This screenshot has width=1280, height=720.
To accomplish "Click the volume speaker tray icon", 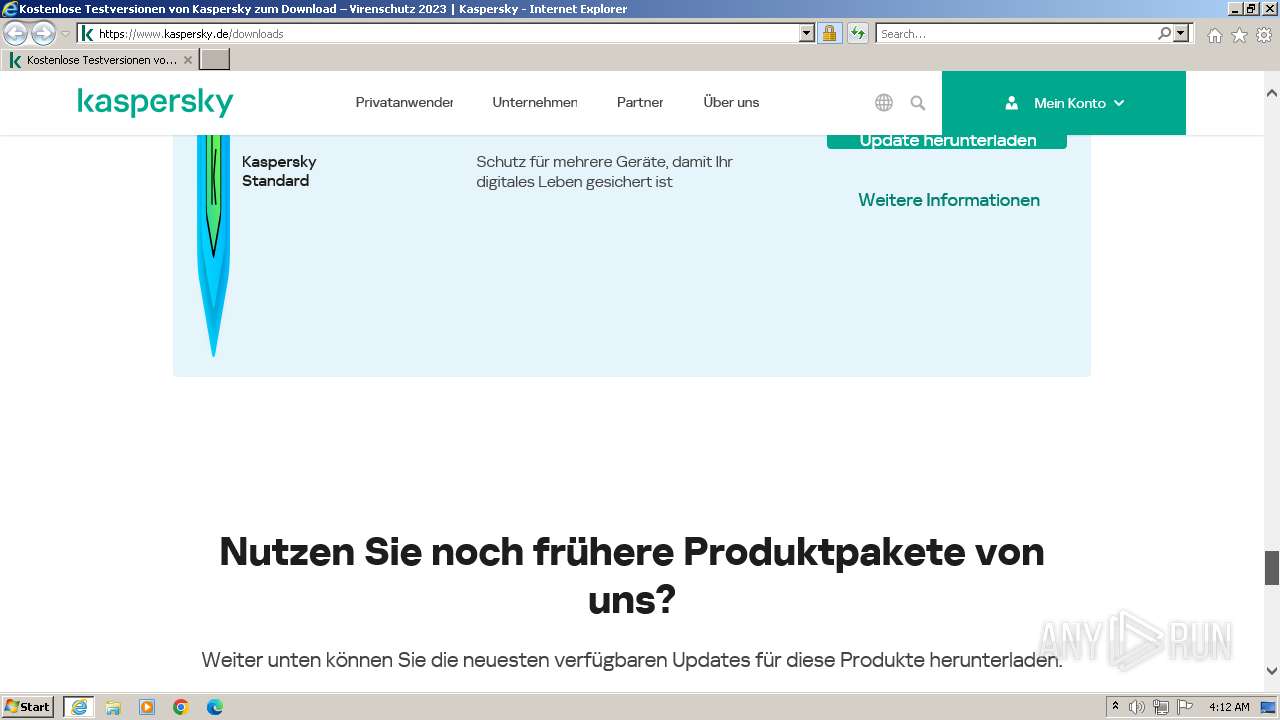I will 1137,707.
